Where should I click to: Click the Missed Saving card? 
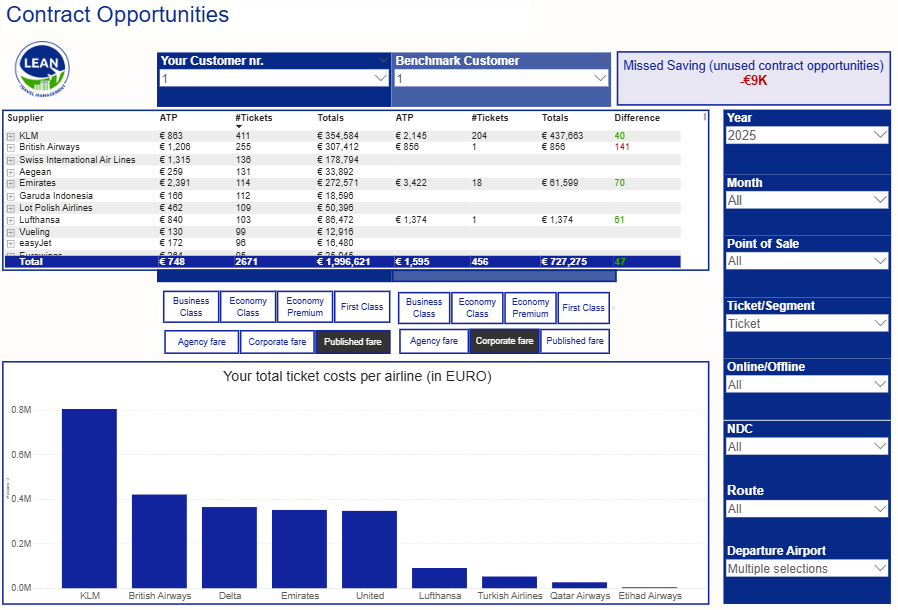[x=754, y=78]
